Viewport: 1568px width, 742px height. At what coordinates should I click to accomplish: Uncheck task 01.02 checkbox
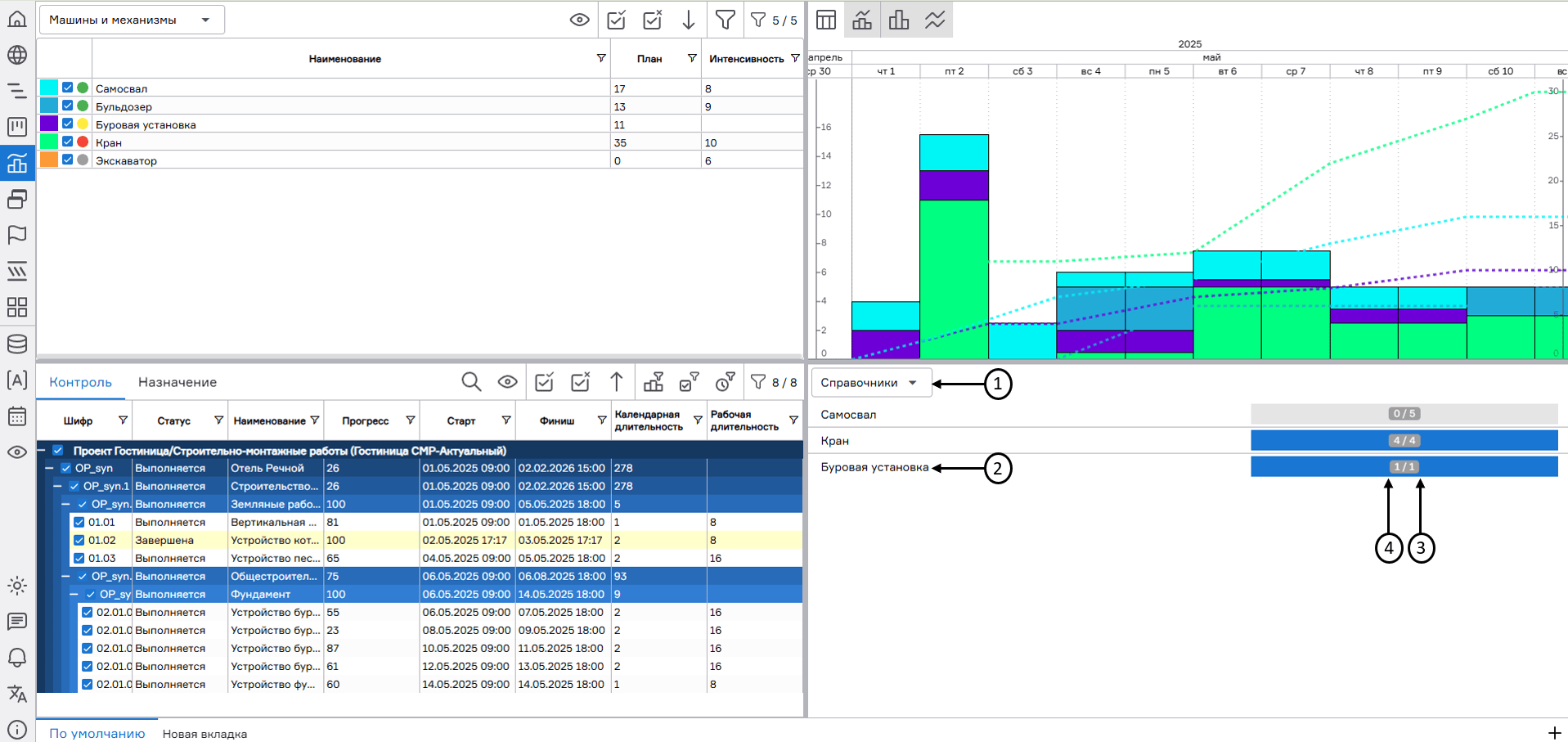[79, 540]
